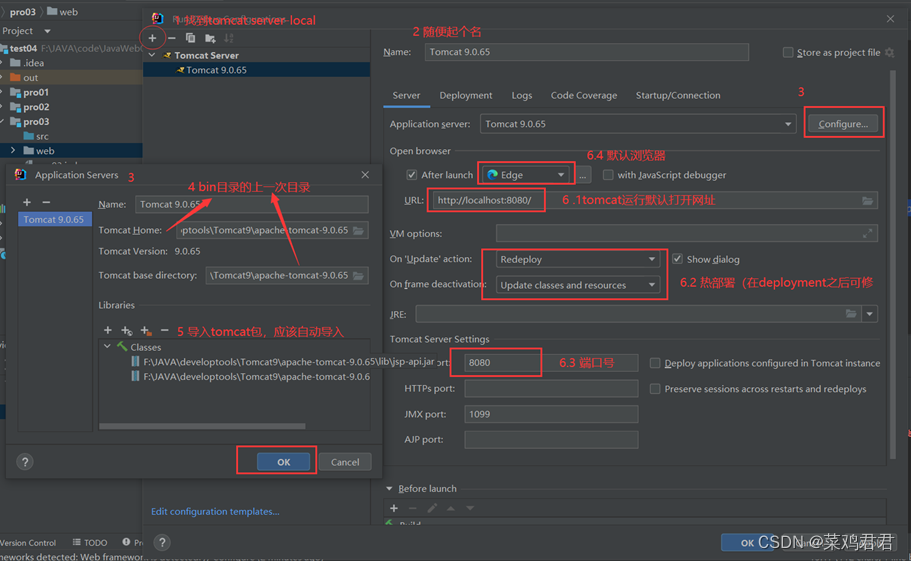
Task: Close the Application Servers dialog
Action: [365, 175]
